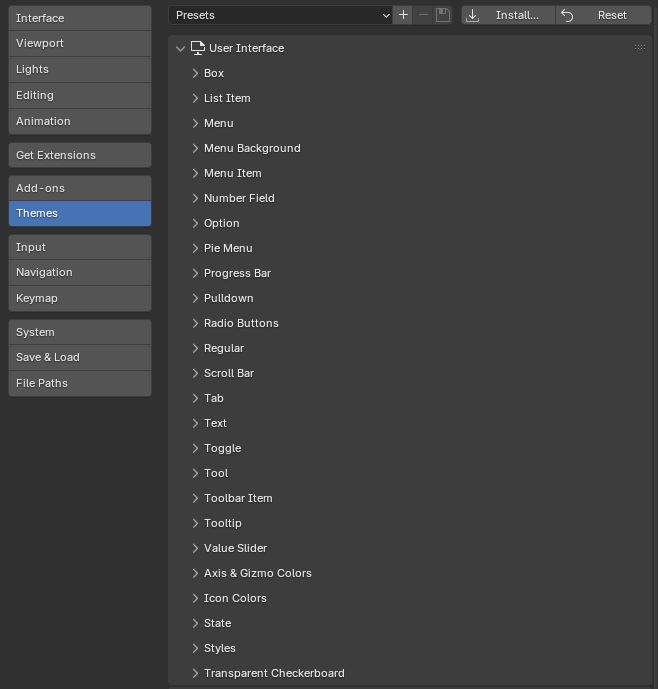Viewport: 658px width, 689px height.
Task: Open the Animation preferences tab
Action: click(x=80, y=121)
